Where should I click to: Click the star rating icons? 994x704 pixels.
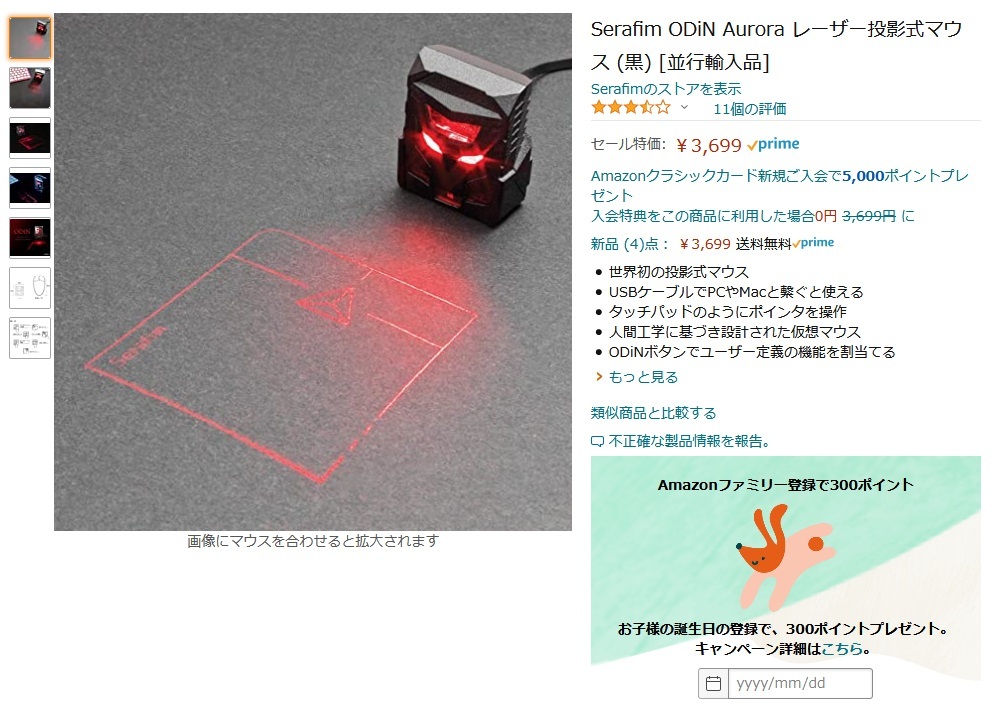tap(631, 108)
